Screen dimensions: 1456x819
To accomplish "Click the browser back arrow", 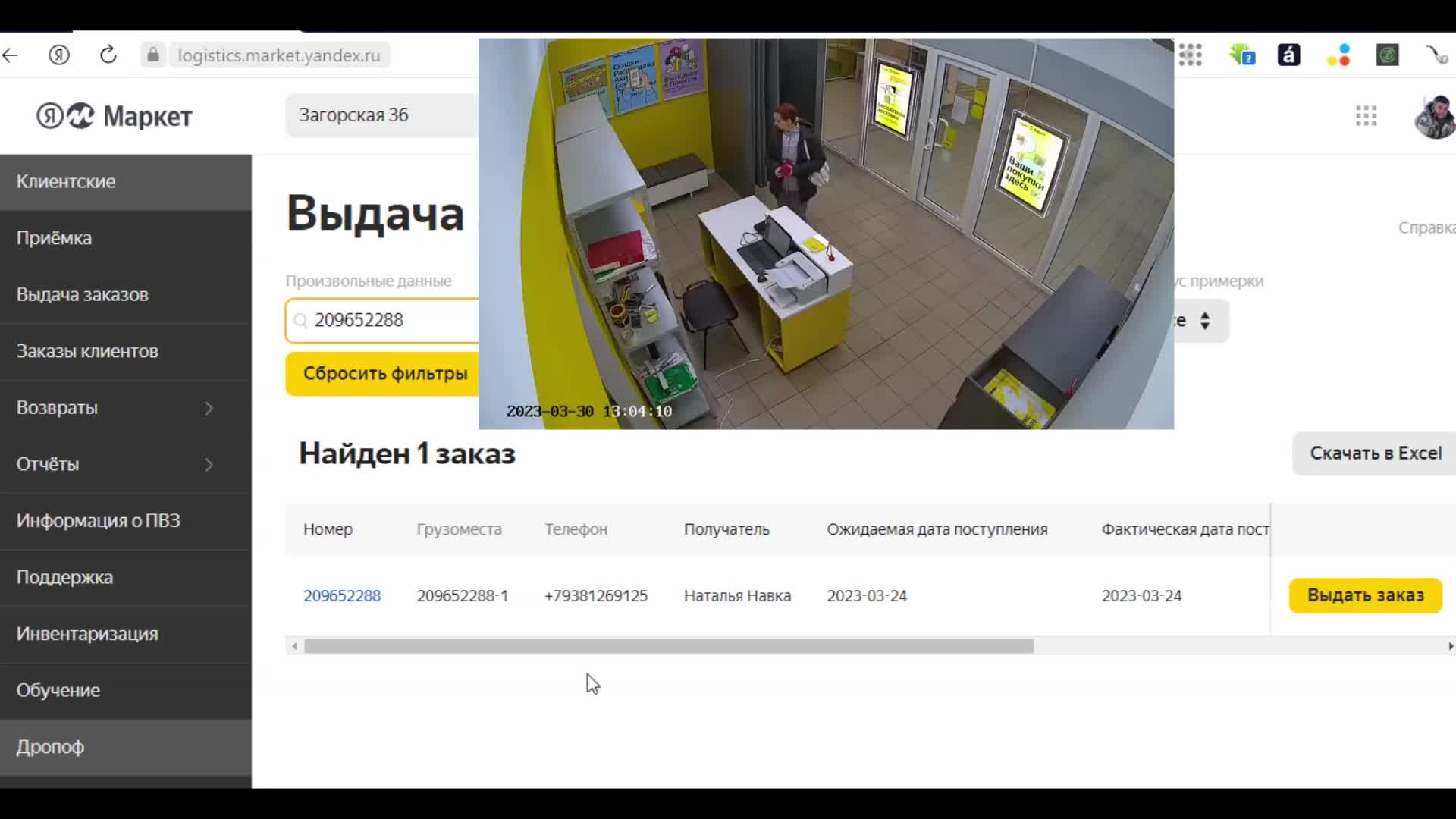I will pyautogui.click(x=11, y=55).
